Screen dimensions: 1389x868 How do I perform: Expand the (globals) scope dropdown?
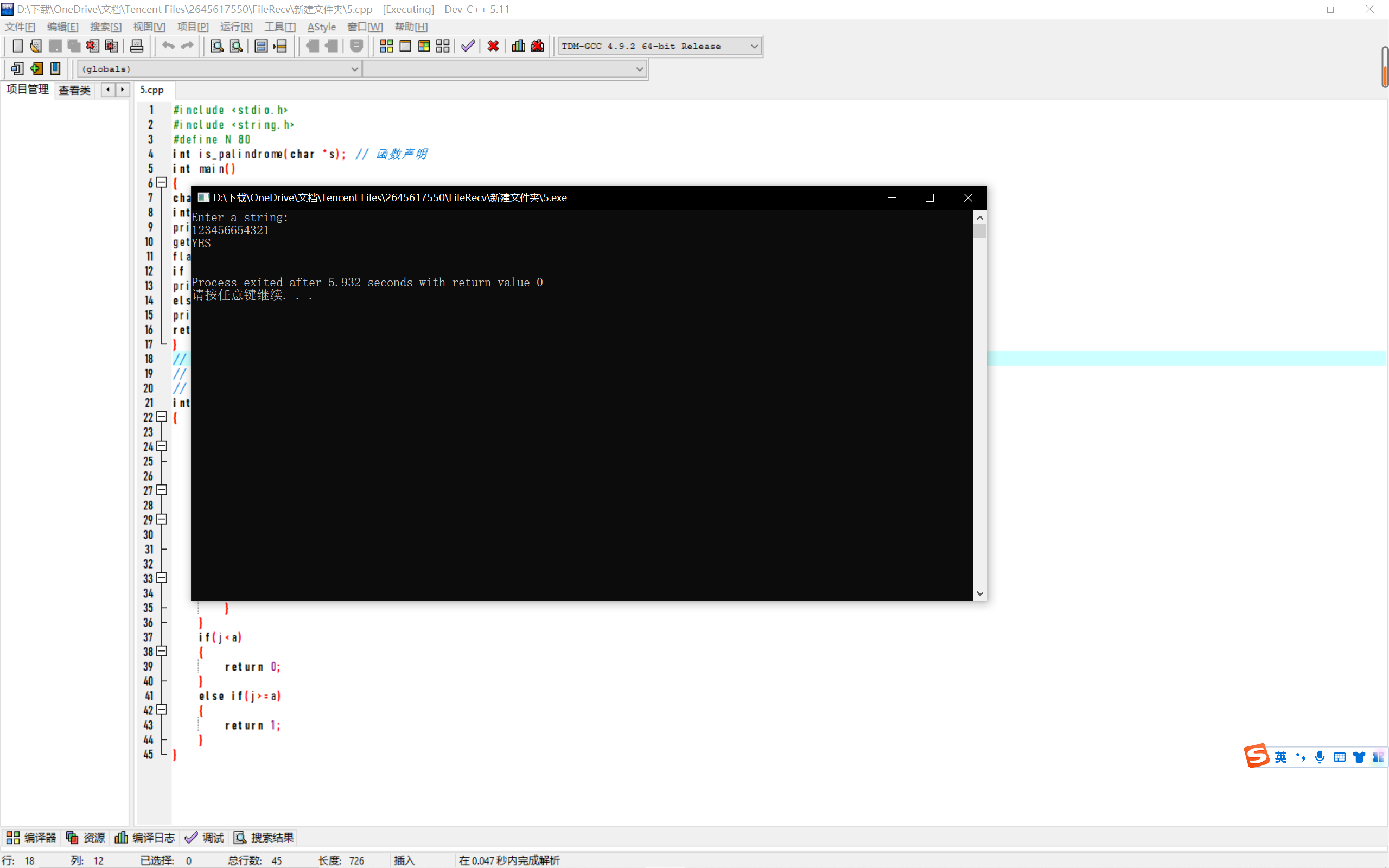(x=354, y=69)
